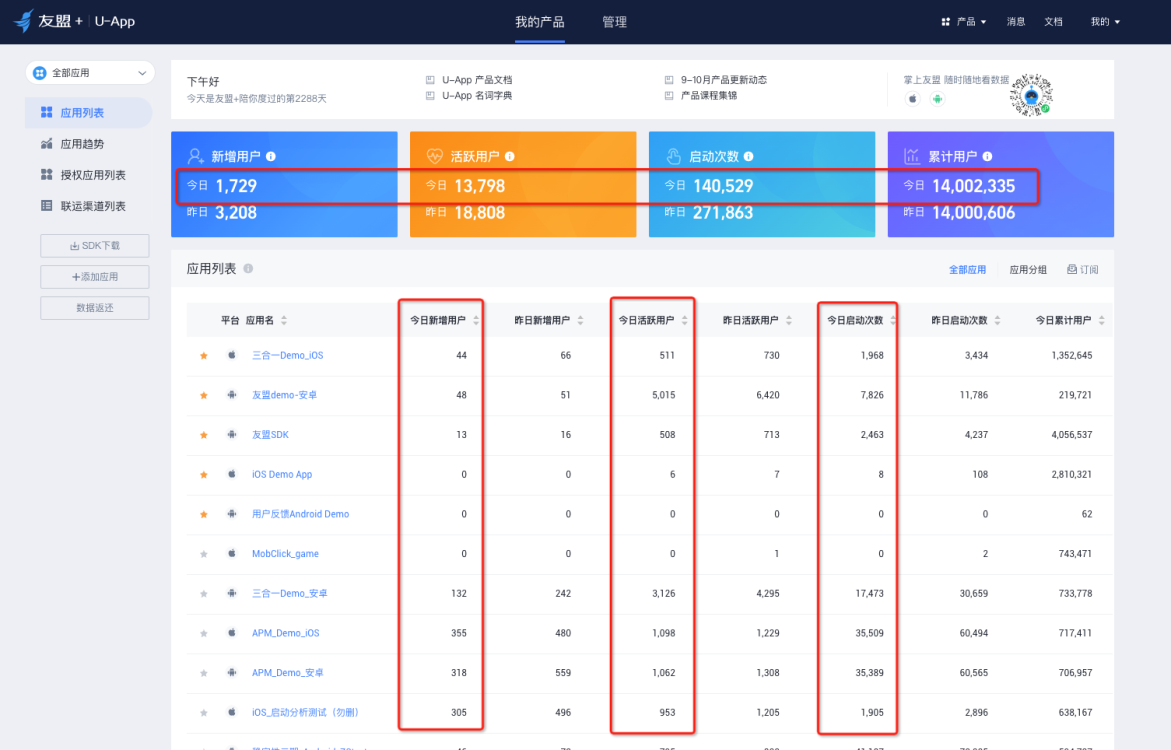Switch to the 管理 tab

click(614, 22)
